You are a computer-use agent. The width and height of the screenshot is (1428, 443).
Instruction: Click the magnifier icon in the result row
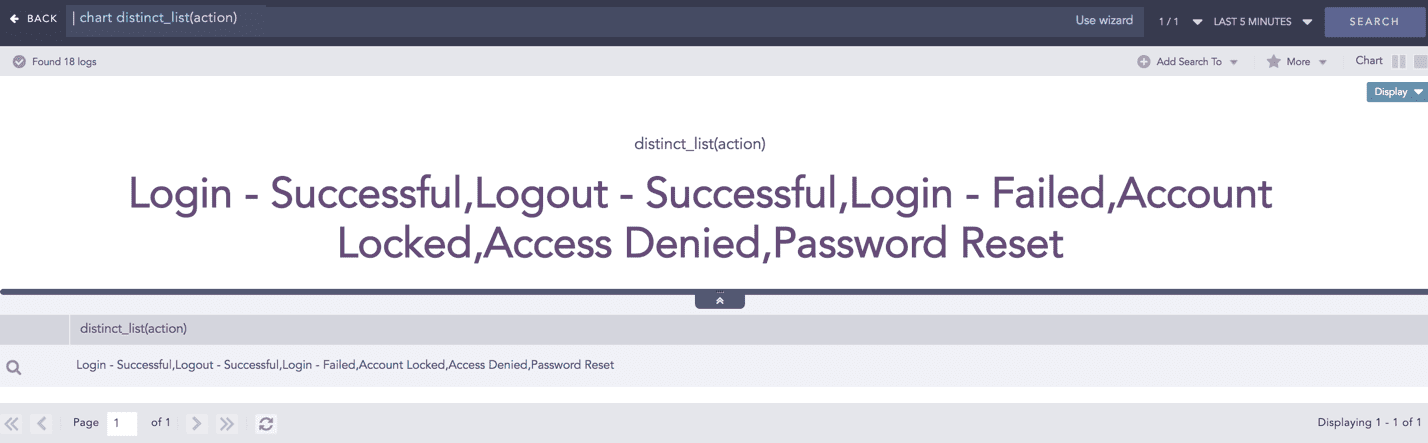14,367
